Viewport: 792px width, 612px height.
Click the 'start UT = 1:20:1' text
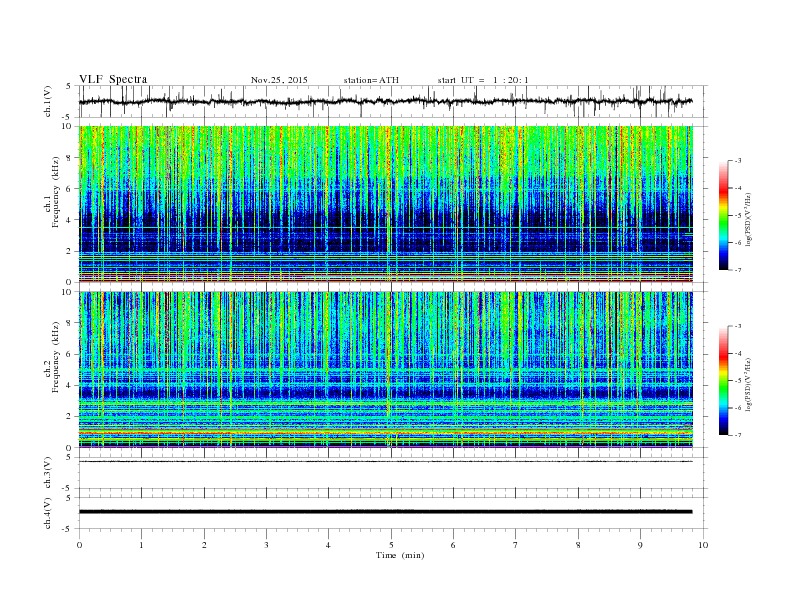pos(483,80)
